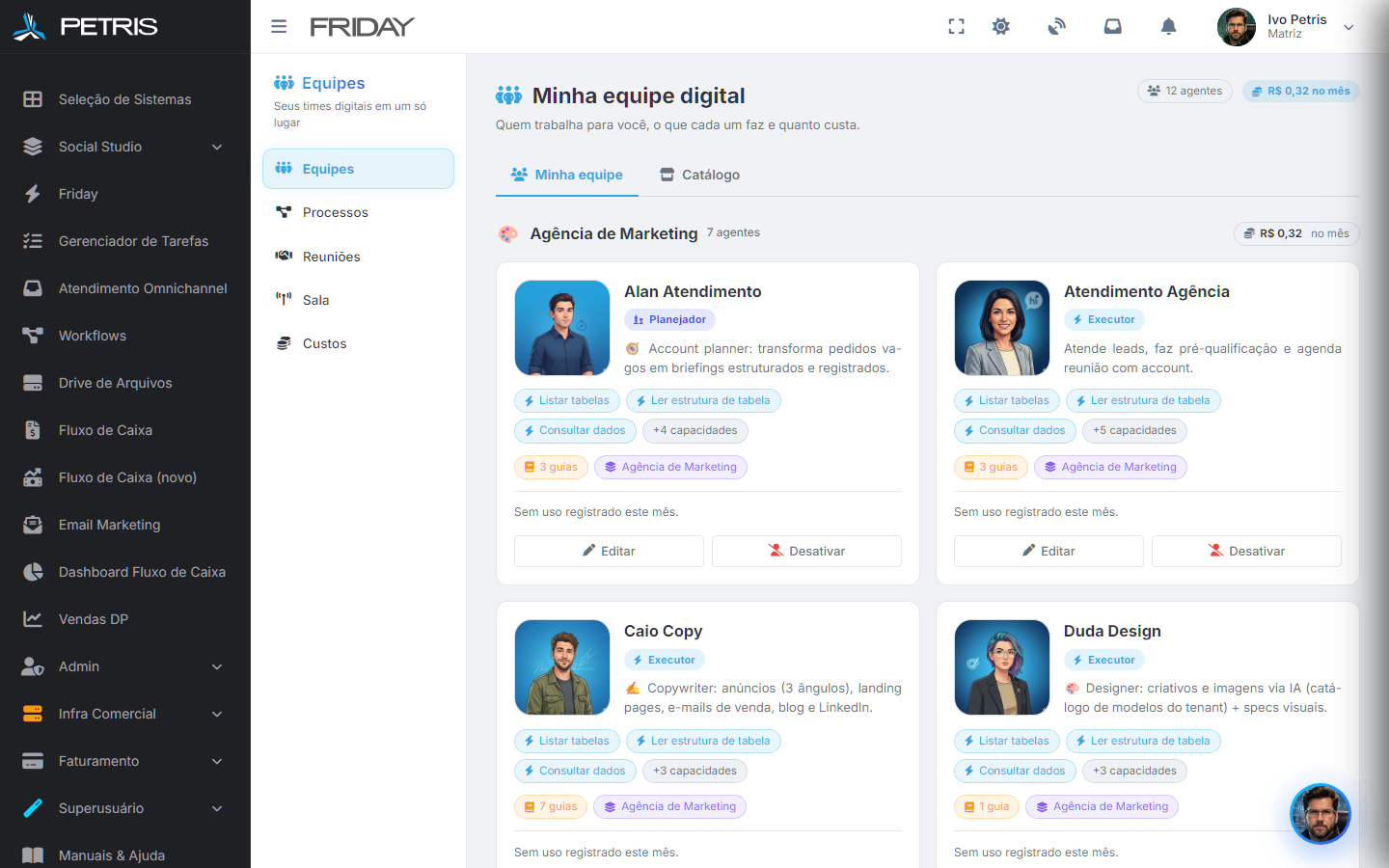
Task: Click the Planejador badge on Alan Atendimento
Action: click(669, 319)
